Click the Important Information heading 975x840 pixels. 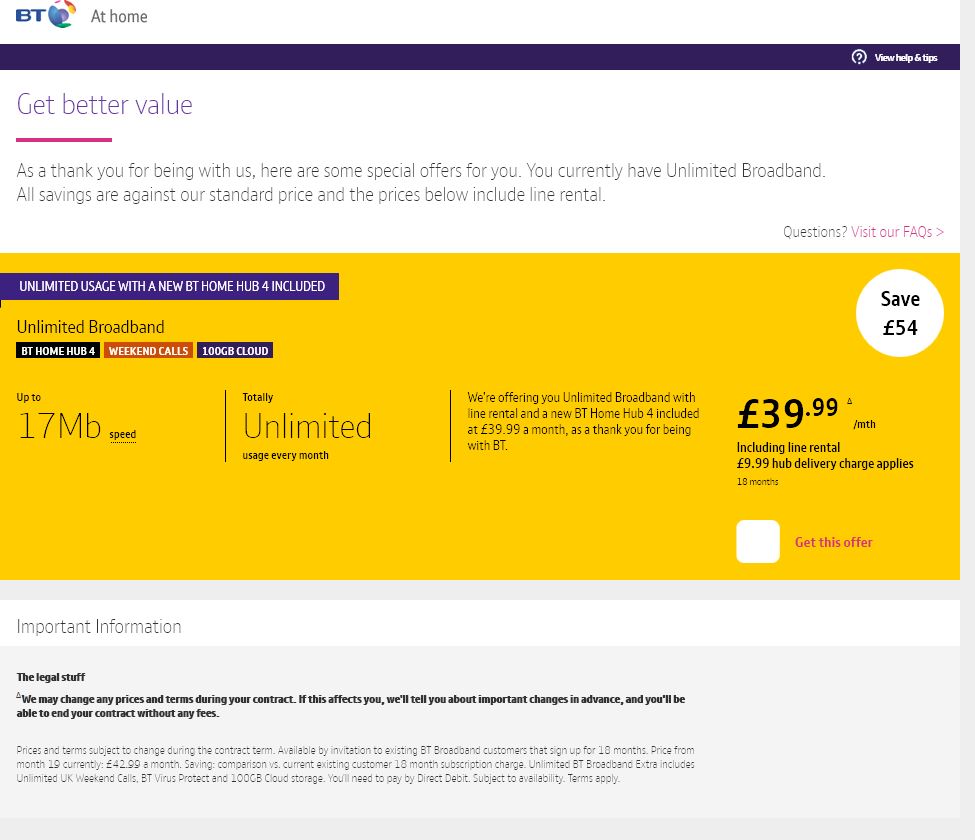point(99,627)
